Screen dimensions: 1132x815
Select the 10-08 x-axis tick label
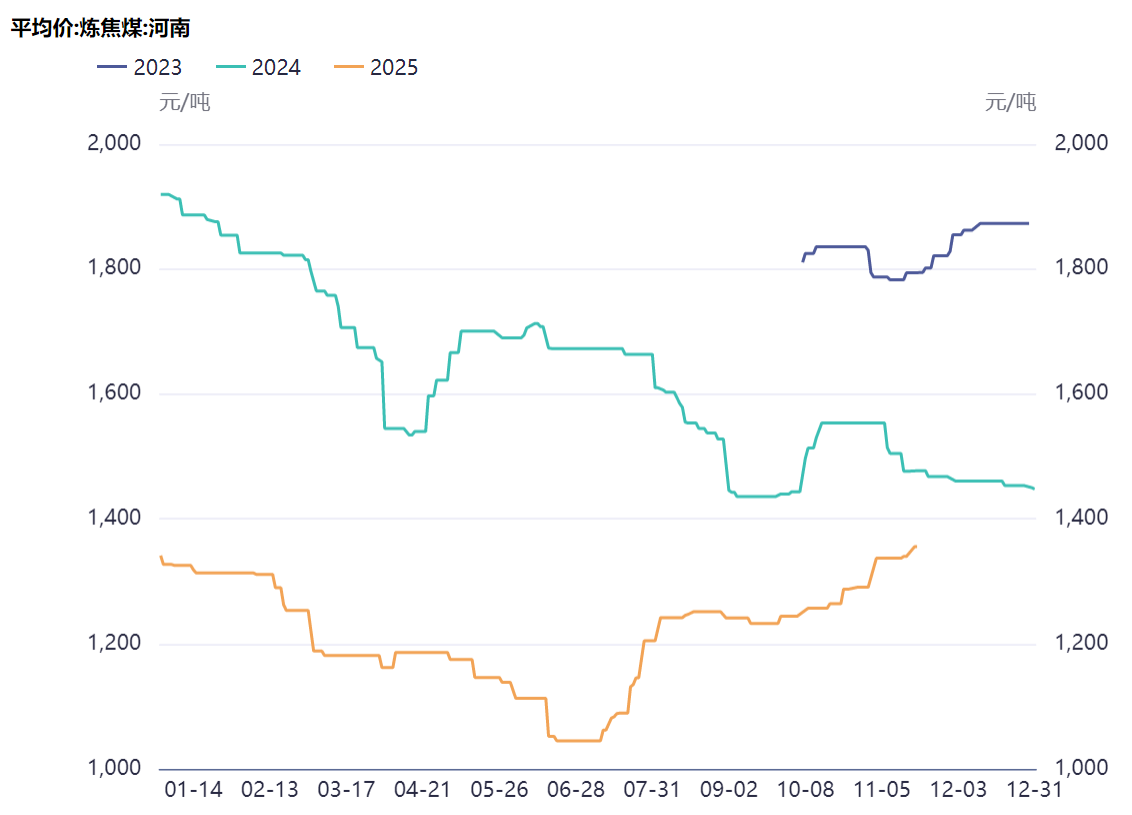tap(805, 790)
